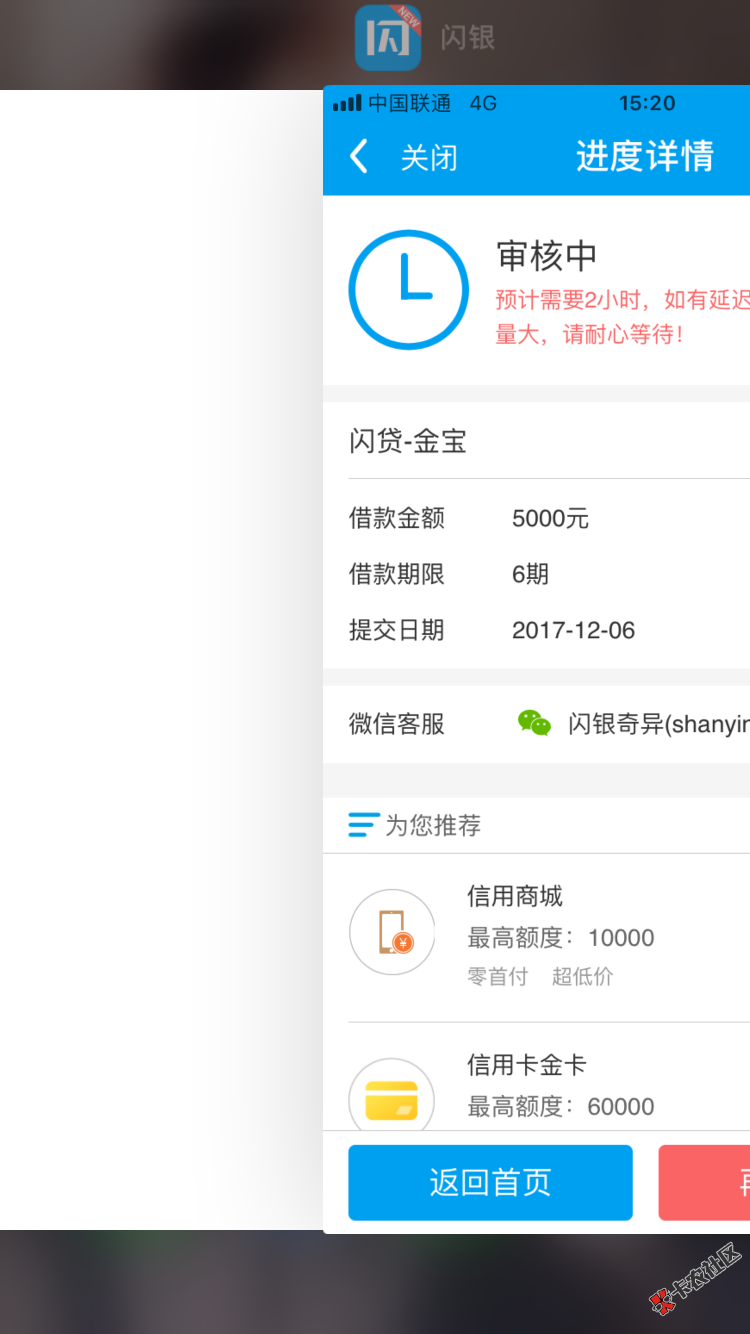
Task: Tap 关闭 to close the page
Action: [x=429, y=158]
